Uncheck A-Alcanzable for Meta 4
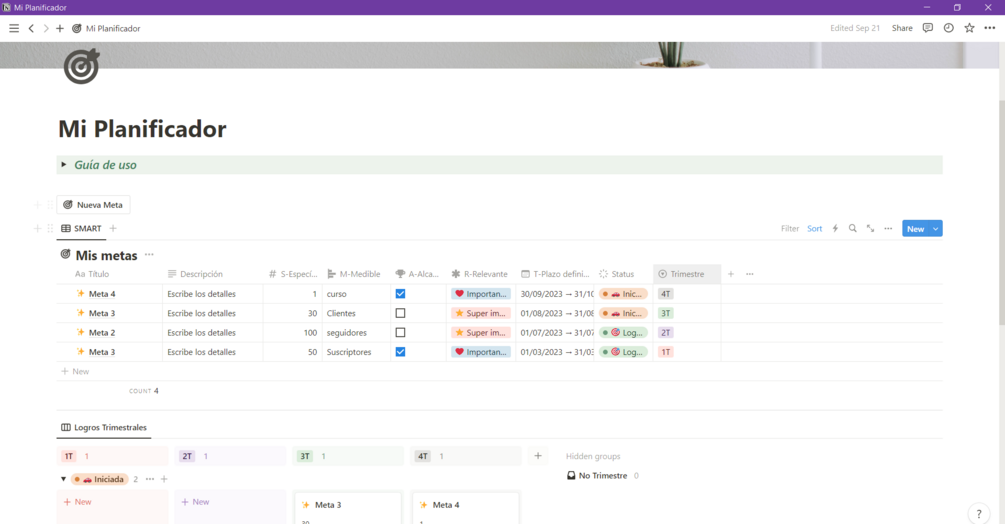 click(x=401, y=294)
